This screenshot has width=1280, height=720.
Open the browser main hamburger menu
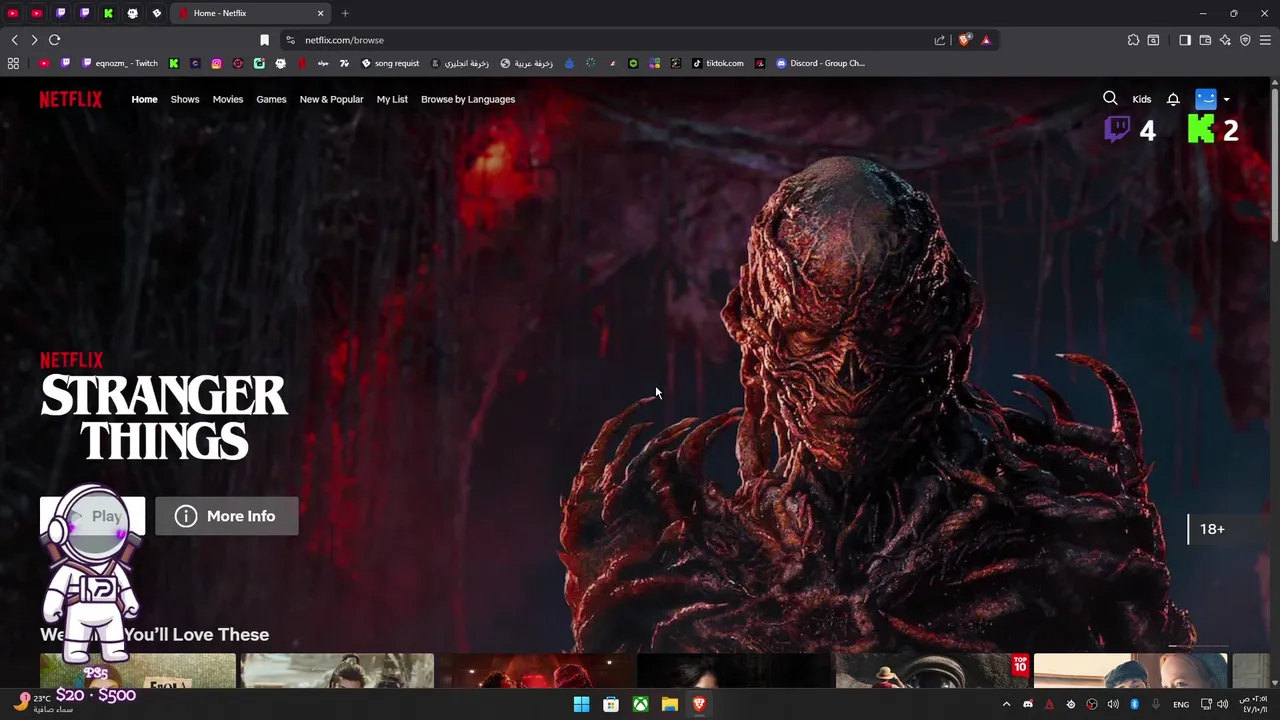point(1265,40)
